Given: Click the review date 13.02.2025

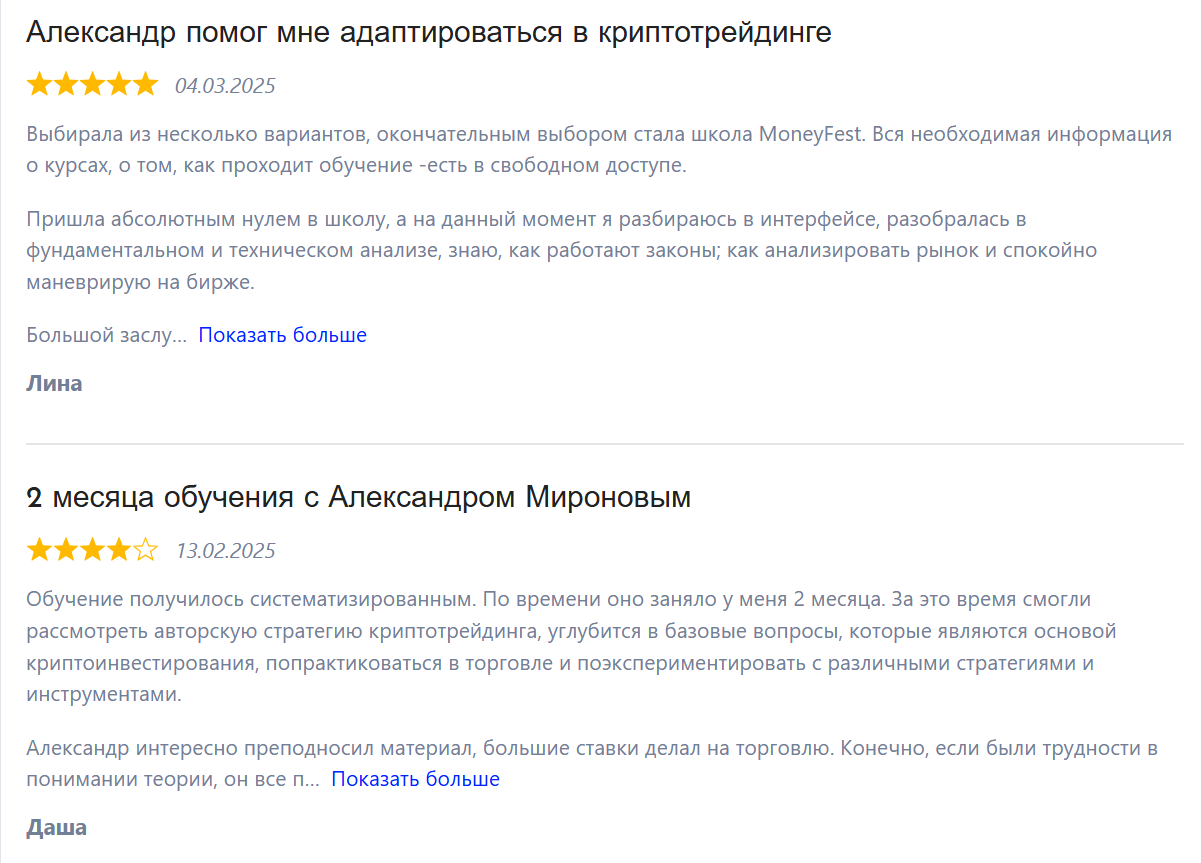Looking at the screenshot, I should click(225, 551).
